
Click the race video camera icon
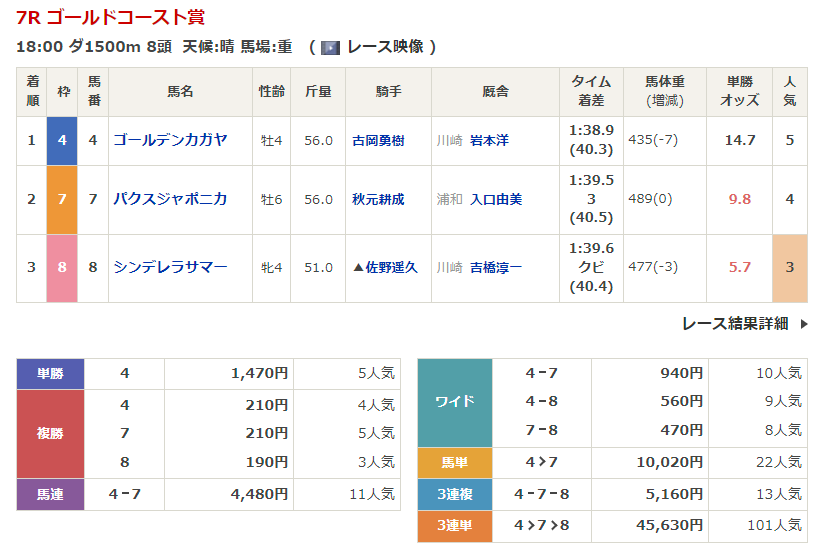click(x=330, y=47)
